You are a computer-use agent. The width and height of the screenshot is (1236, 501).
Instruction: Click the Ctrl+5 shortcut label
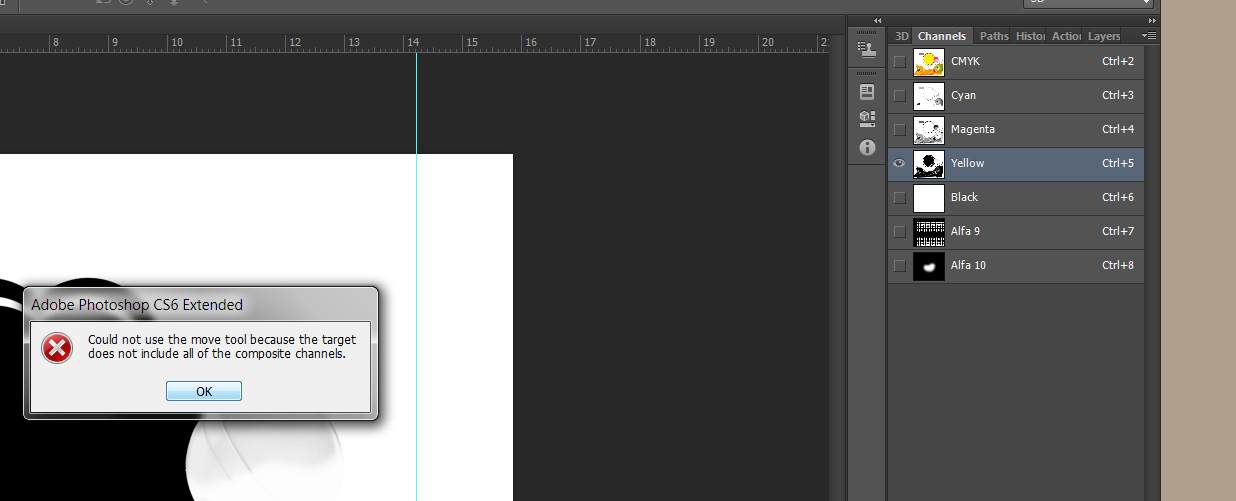click(x=1118, y=164)
